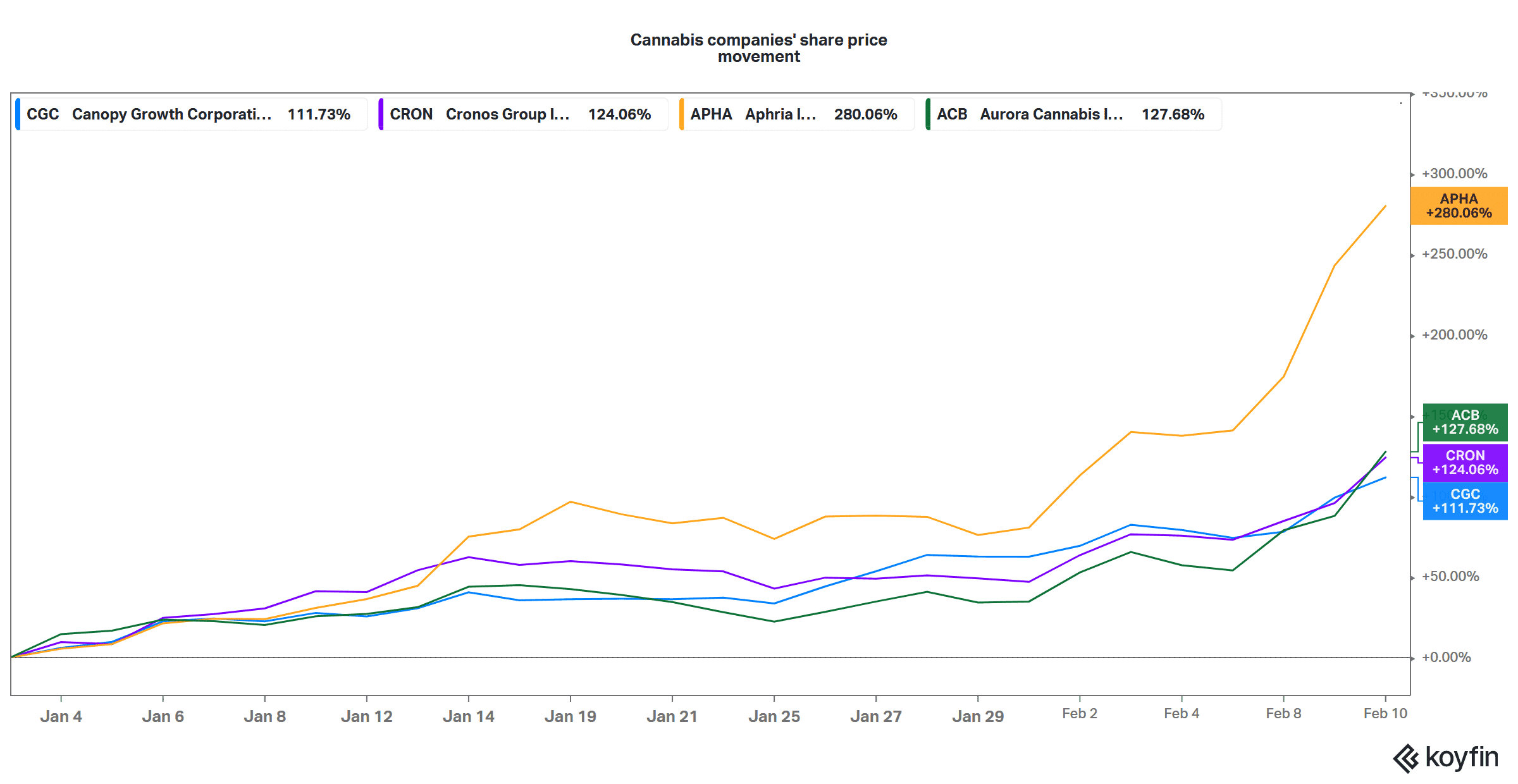Click the Jan 8 date label

[x=264, y=716]
